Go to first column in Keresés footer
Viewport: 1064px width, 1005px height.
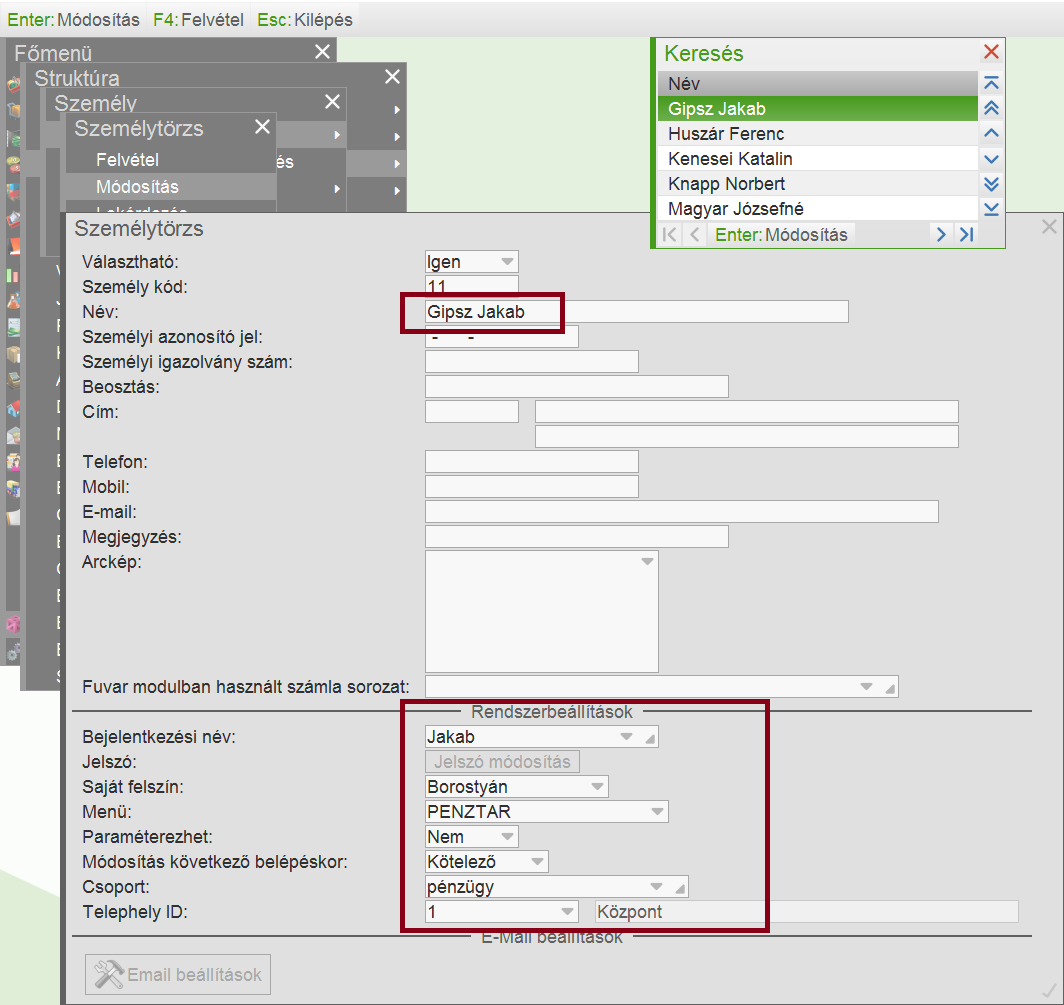669,235
